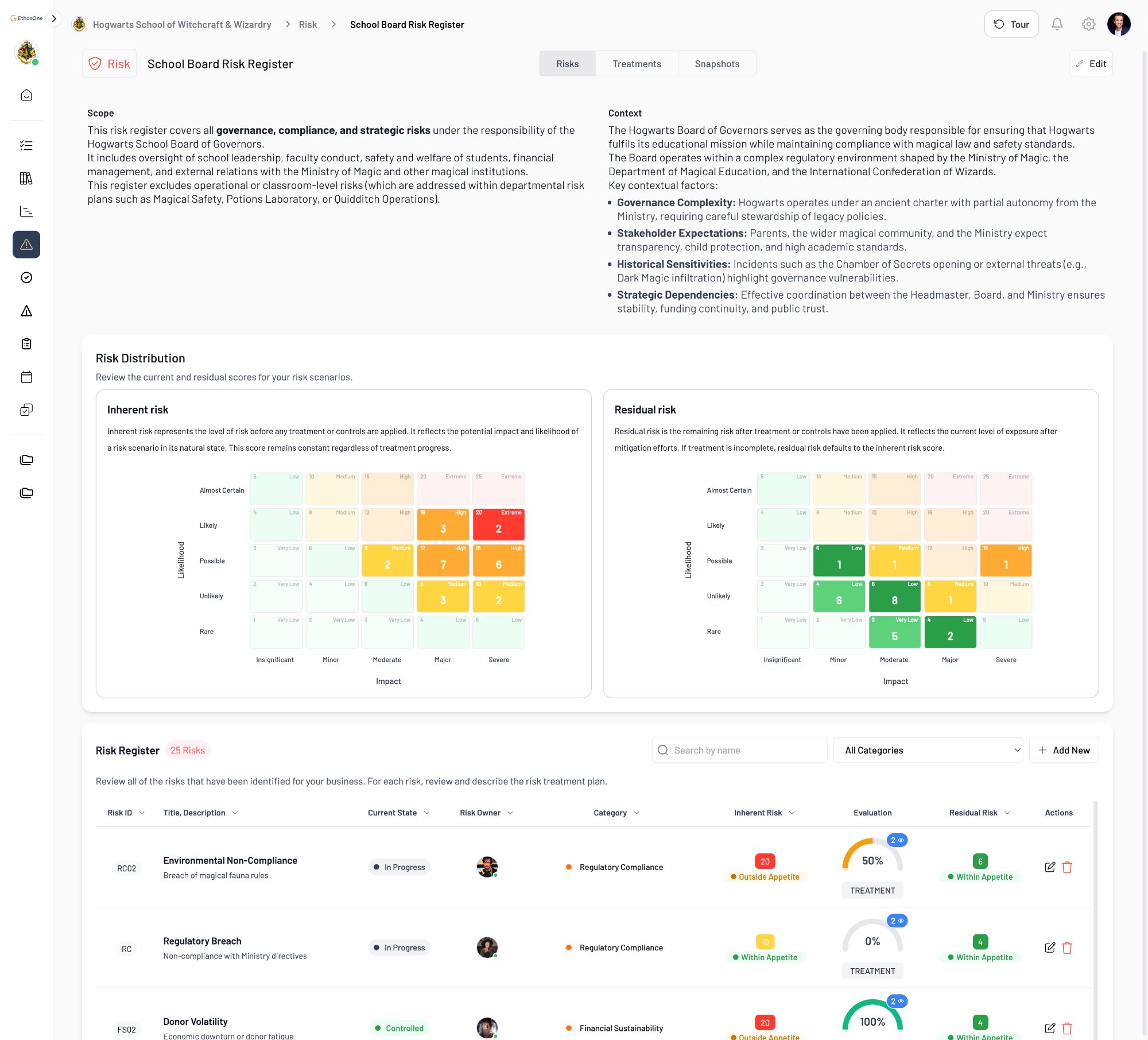The height and width of the screenshot is (1040, 1148).
Task: Toggle the eye badge on Environmental Non-Compliance evaluation
Action: [x=897, y=840]
